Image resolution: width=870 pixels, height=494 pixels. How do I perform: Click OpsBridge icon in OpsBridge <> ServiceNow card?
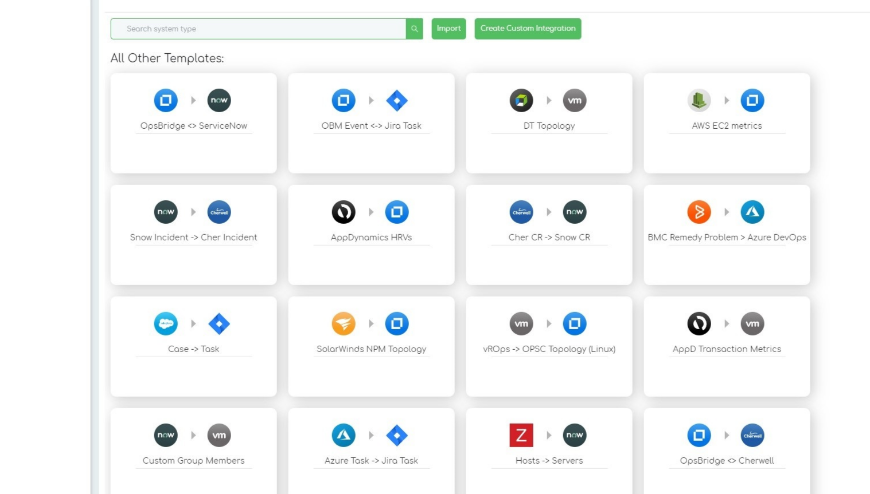166,100
